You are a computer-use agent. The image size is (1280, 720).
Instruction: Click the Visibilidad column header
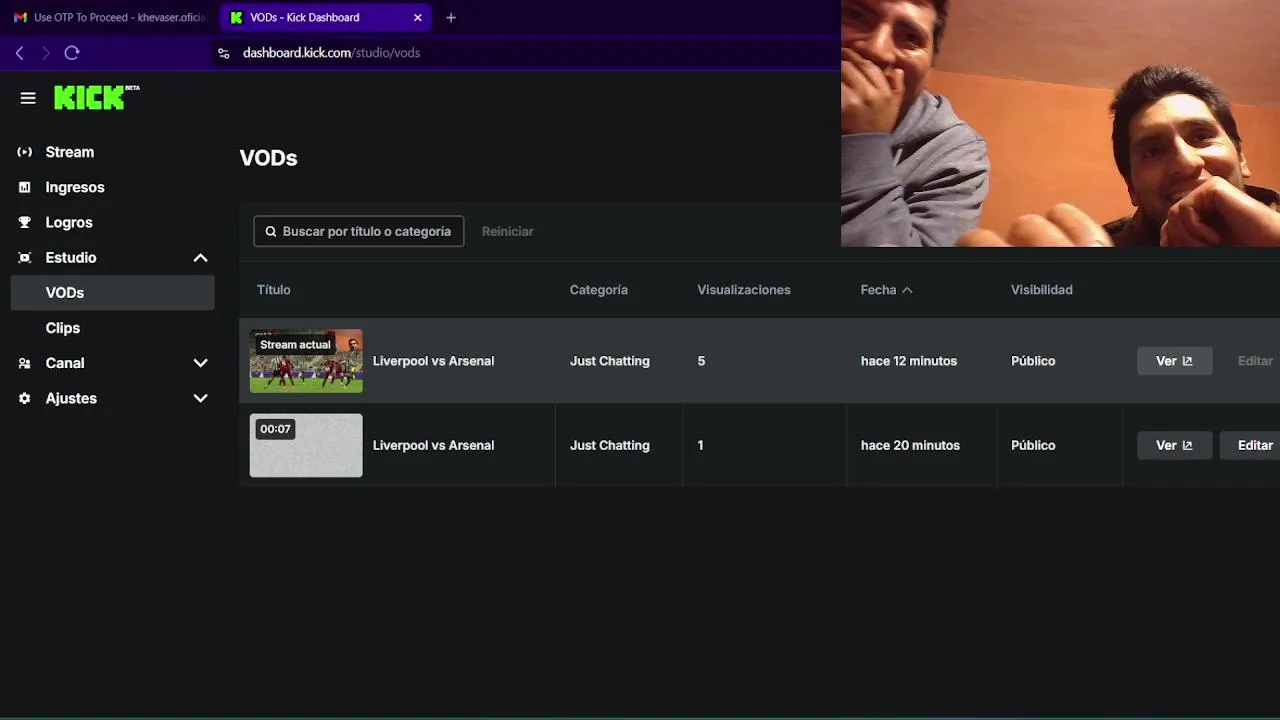[x=1041, y=290]
